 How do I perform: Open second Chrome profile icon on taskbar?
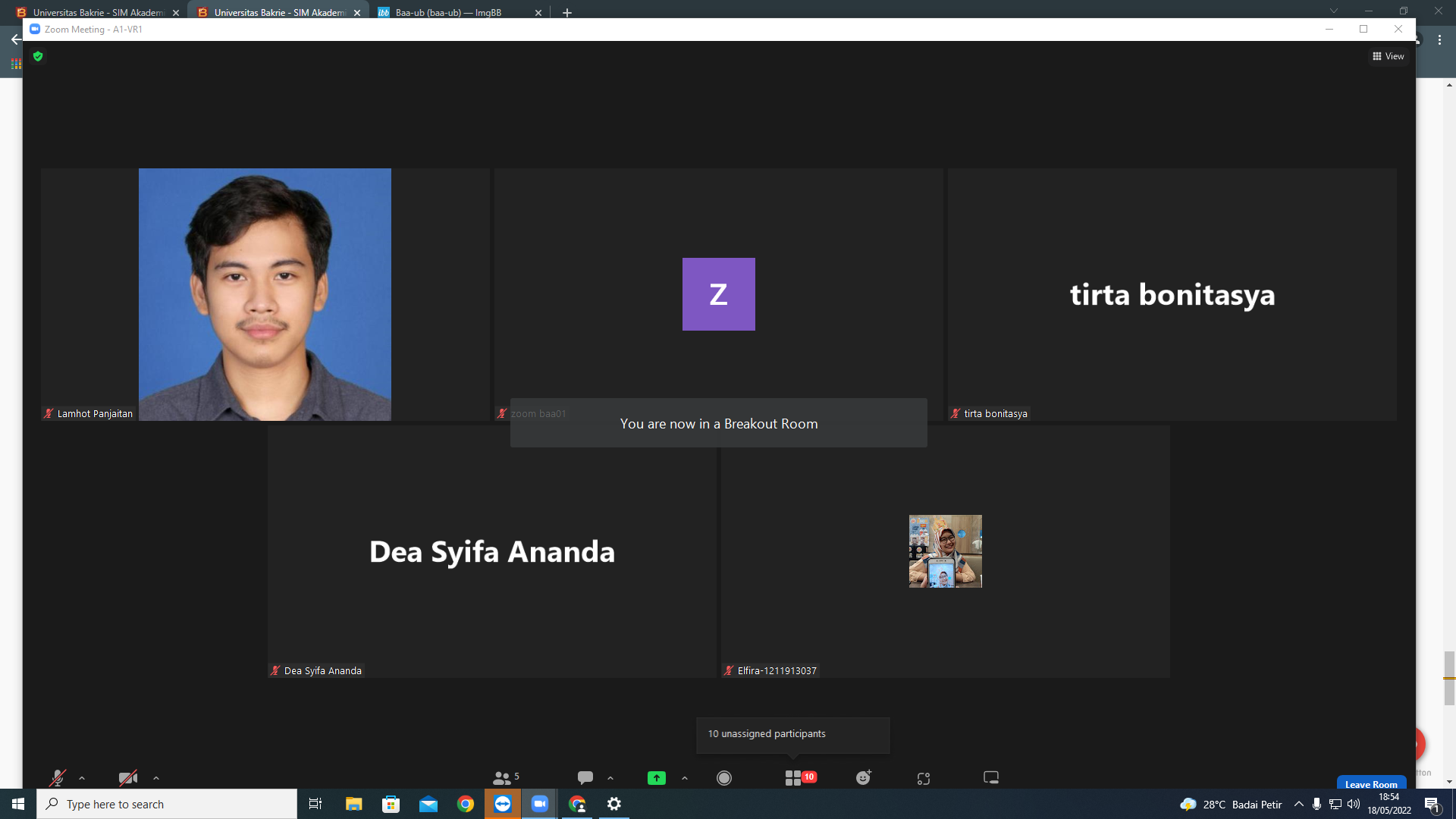[x=577, y=804]
